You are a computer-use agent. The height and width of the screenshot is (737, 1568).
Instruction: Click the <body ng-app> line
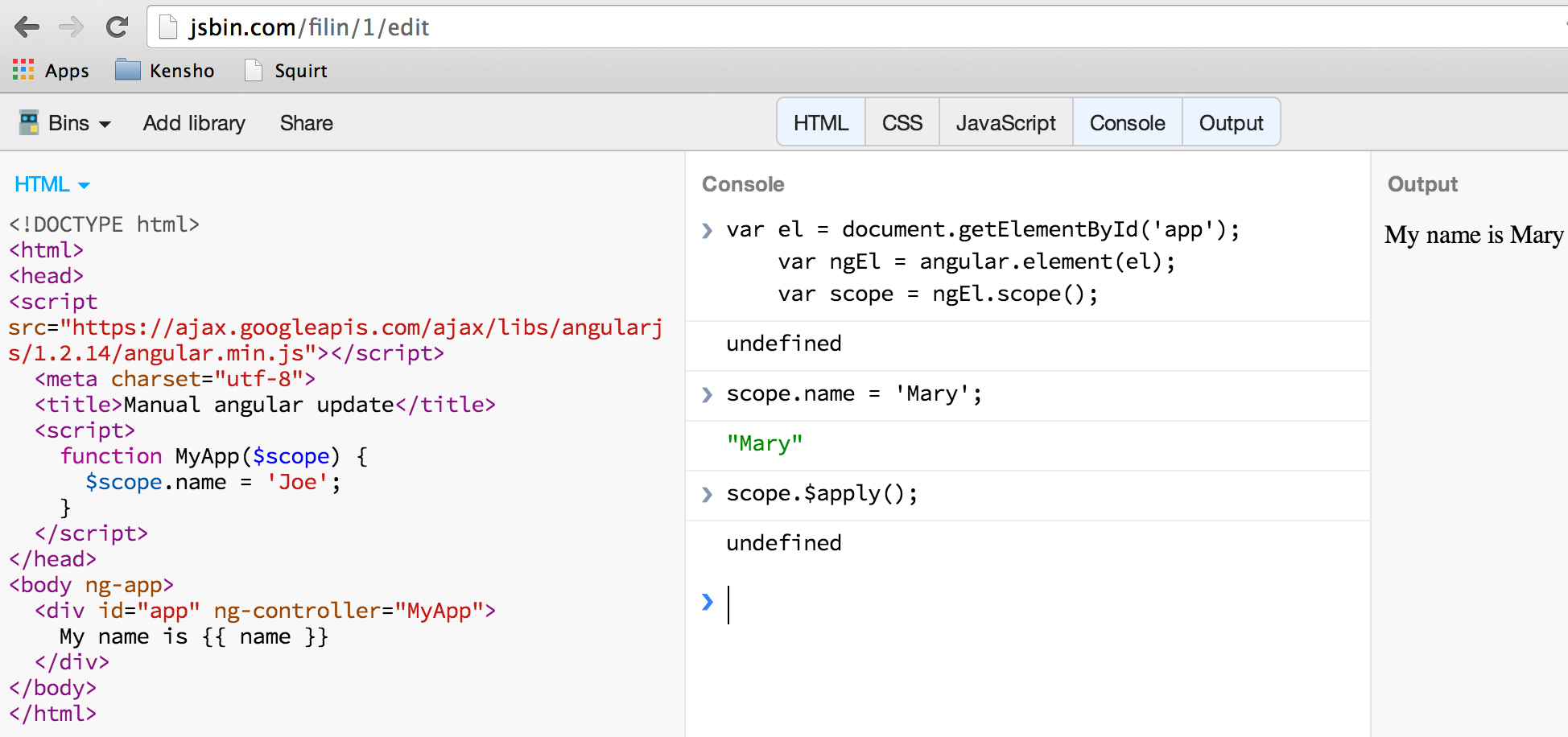[91, 585]
